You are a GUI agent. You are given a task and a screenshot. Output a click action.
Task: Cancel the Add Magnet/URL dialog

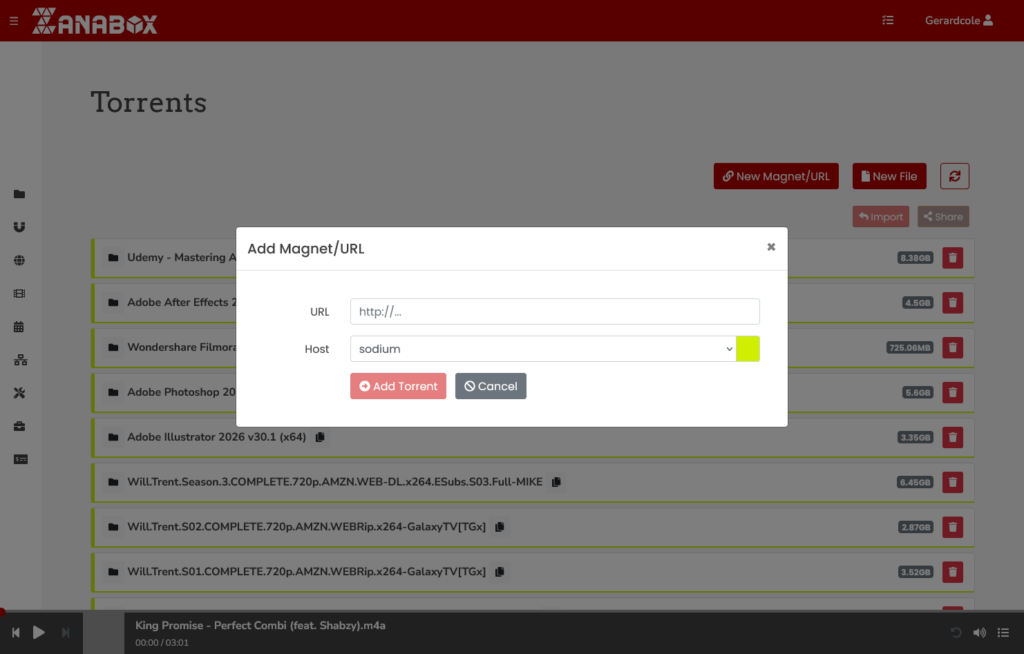tap(490, 385)
